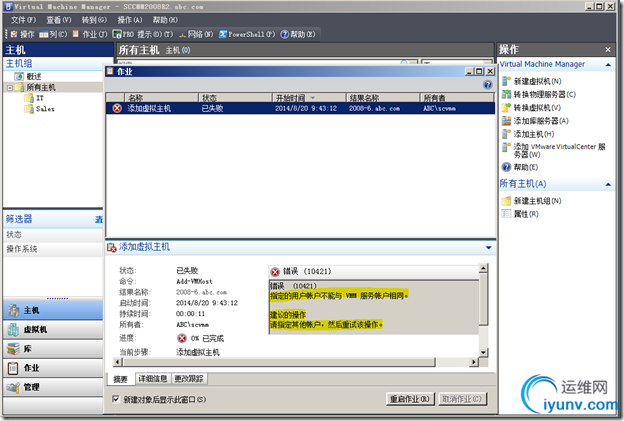Select the 所有主机 tree folder
This screenshot has width=624, height=421.
tap(36, 88)
